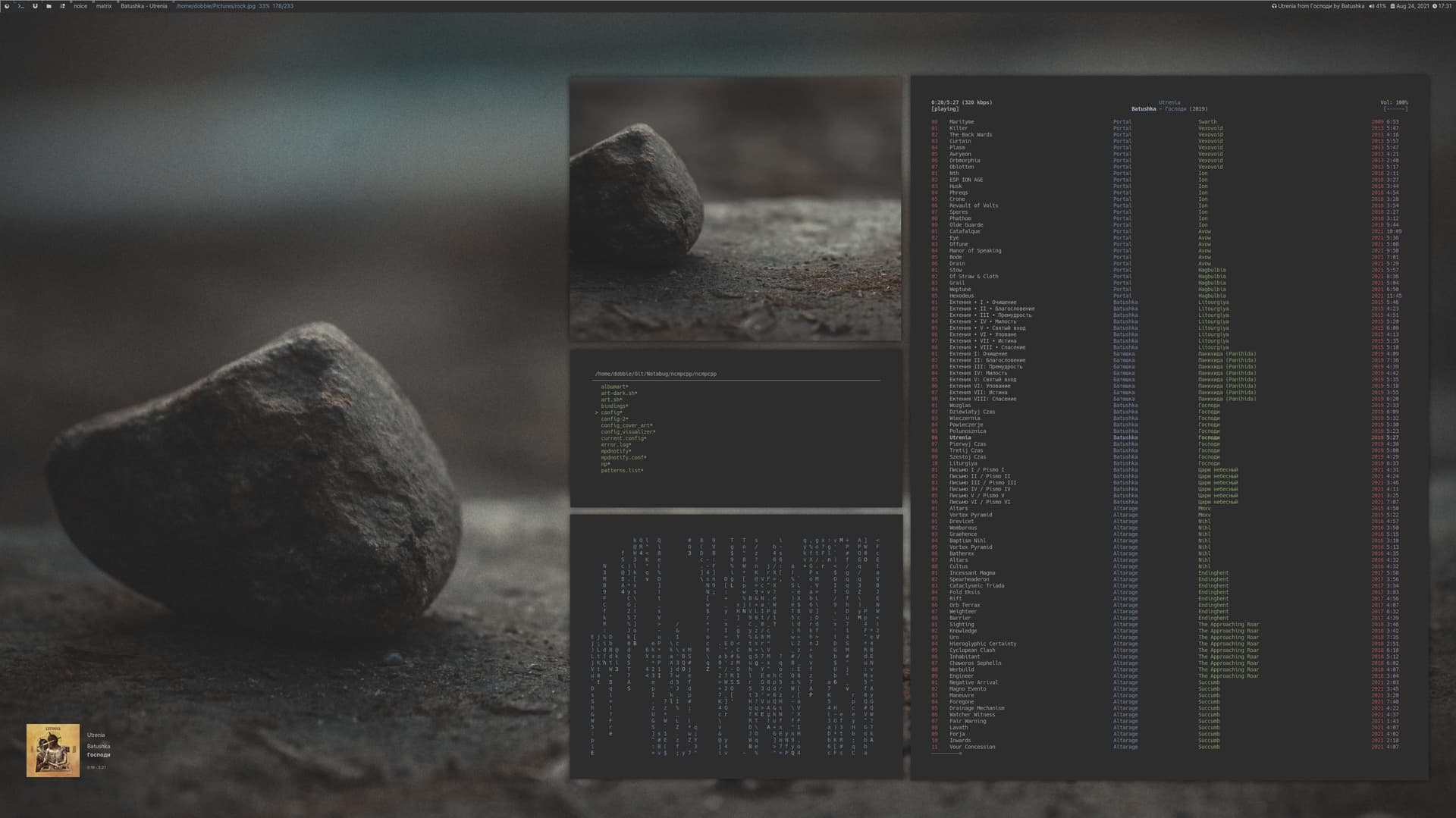Select 'error.log*' in the file browser
Image resolution: width=1456 pixels, height=818 pixels.
[616, 445]
